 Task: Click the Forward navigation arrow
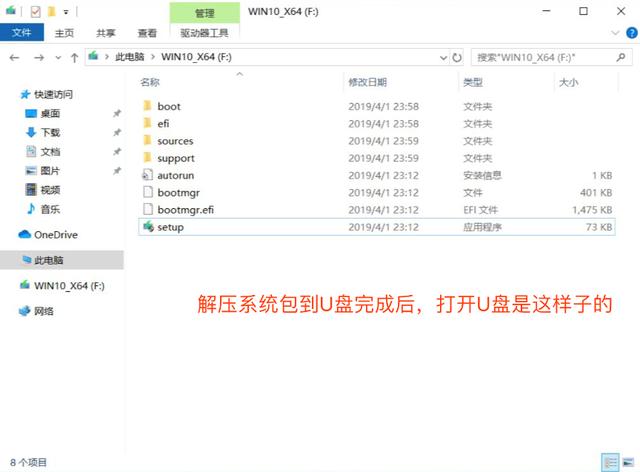click(39, 58)
